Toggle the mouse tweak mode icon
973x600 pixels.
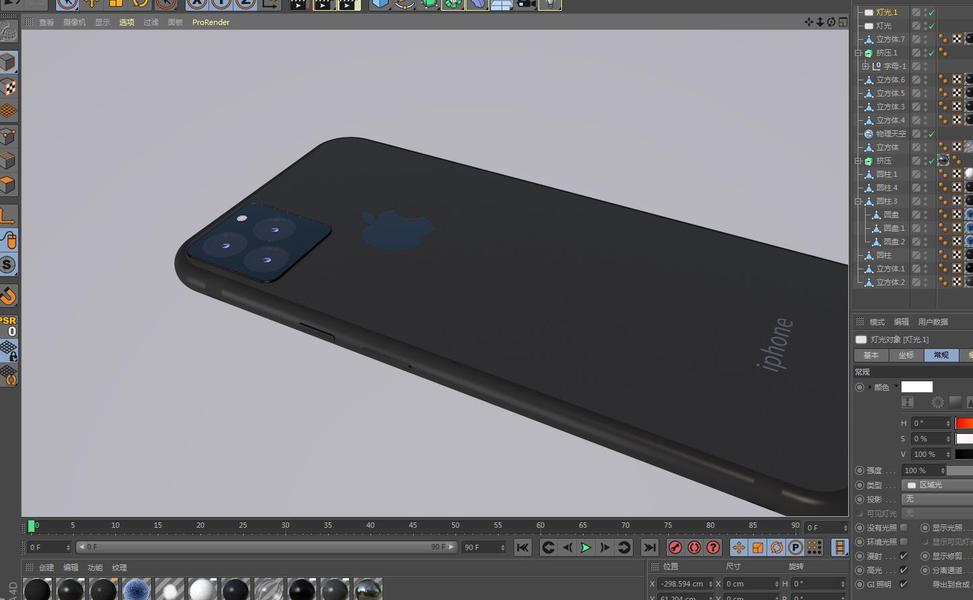(x=8, y=240)
